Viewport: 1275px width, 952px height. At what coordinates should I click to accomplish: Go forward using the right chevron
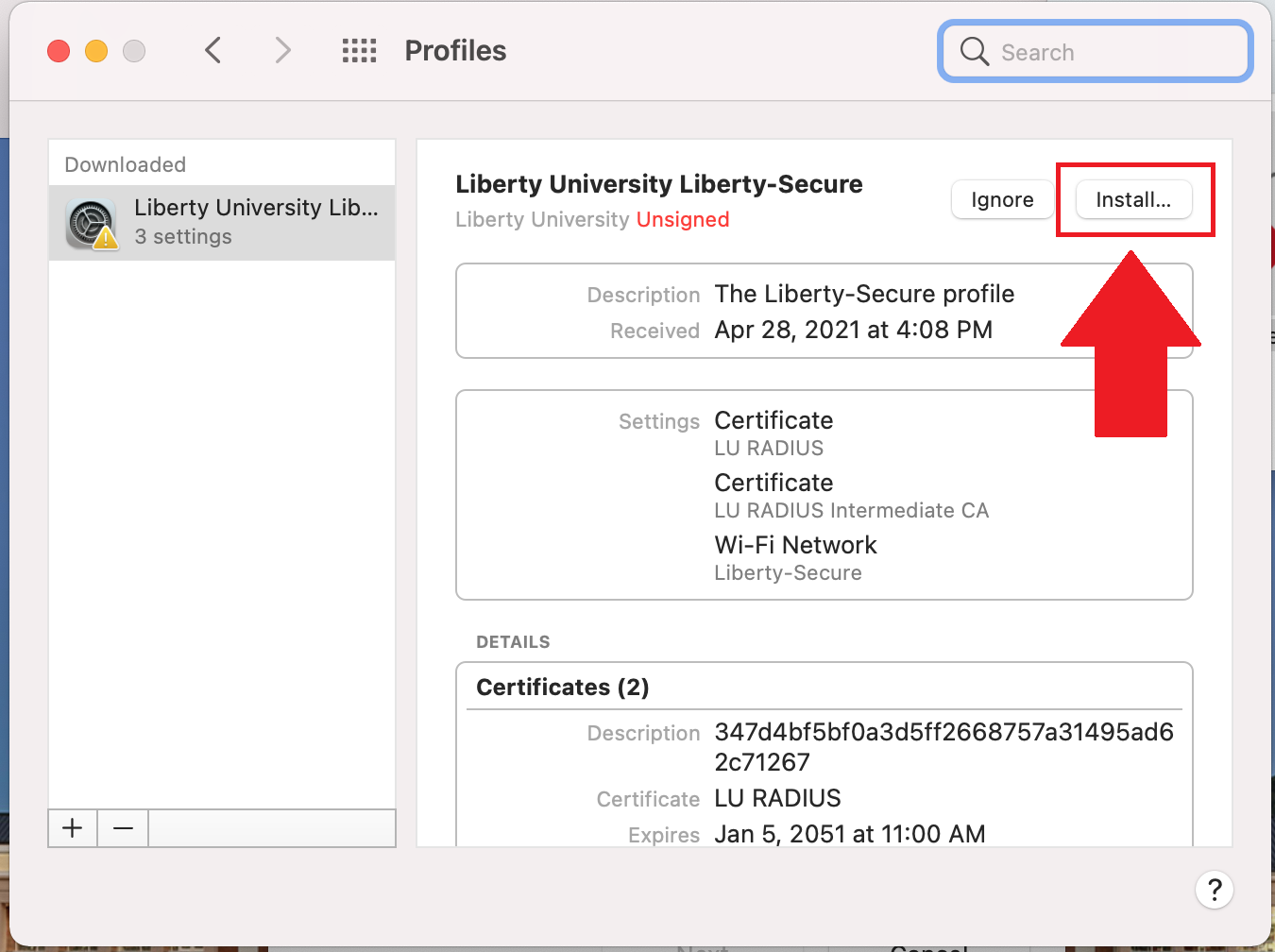pos(282,50)
